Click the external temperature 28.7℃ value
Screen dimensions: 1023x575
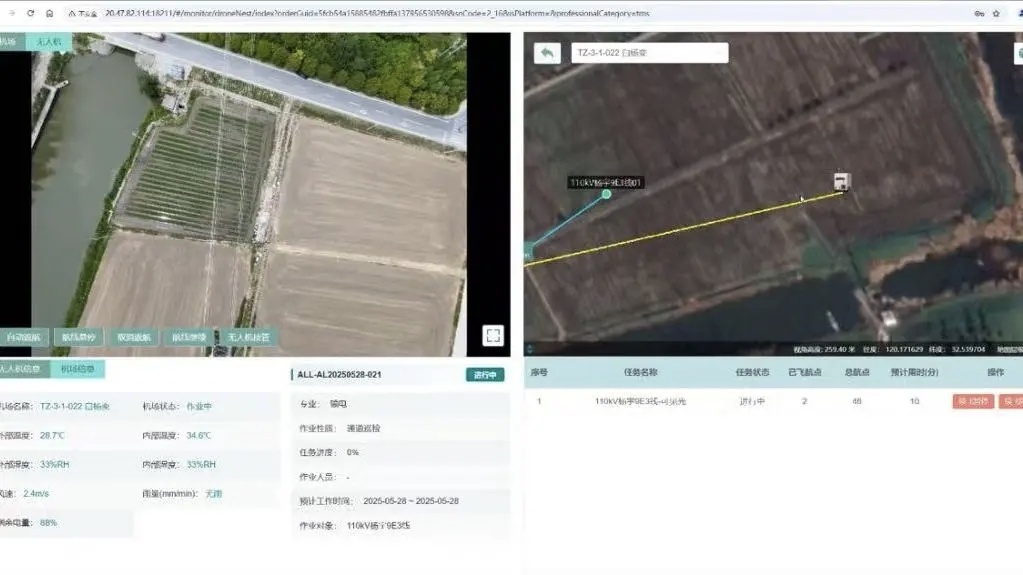52,435
